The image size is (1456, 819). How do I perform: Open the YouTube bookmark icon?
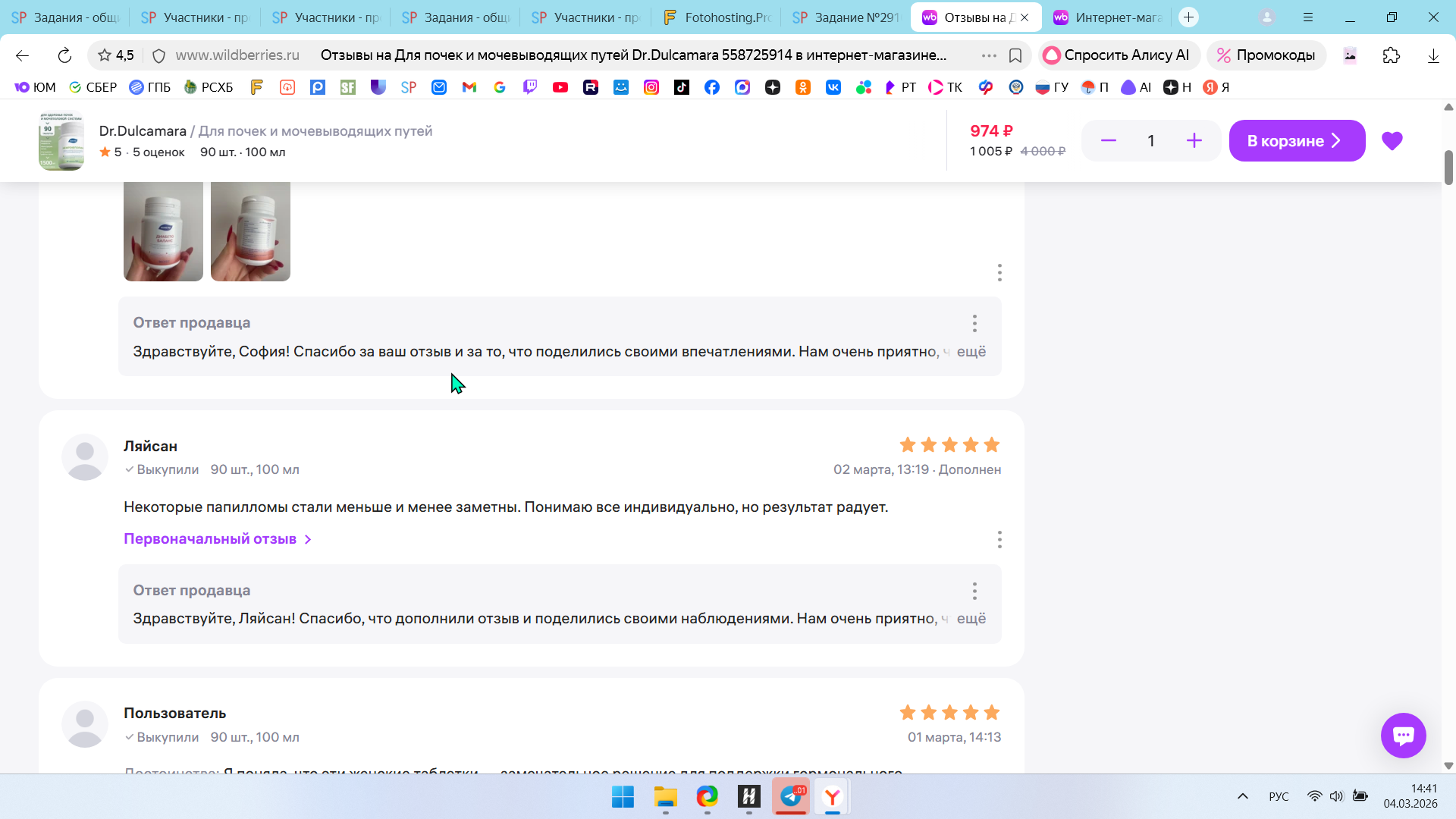click(560, 87)
